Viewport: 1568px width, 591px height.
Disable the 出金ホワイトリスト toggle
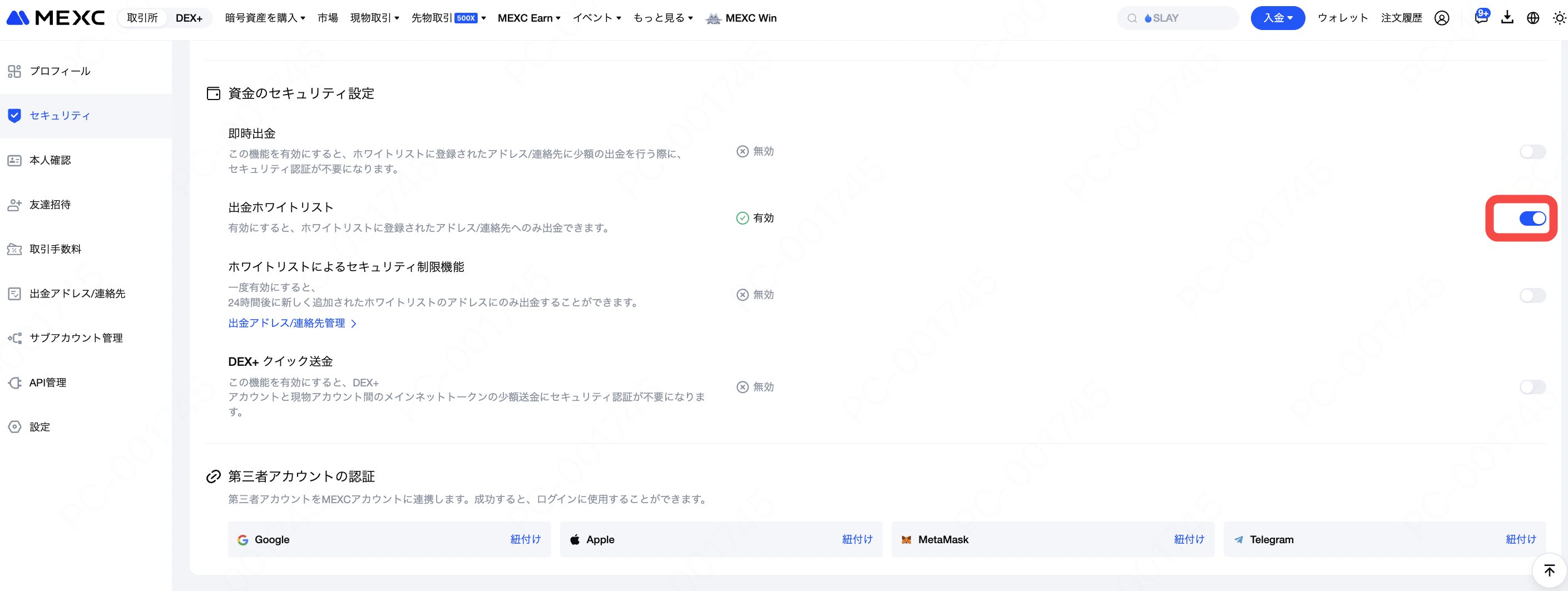click(x=1532, y=218)
